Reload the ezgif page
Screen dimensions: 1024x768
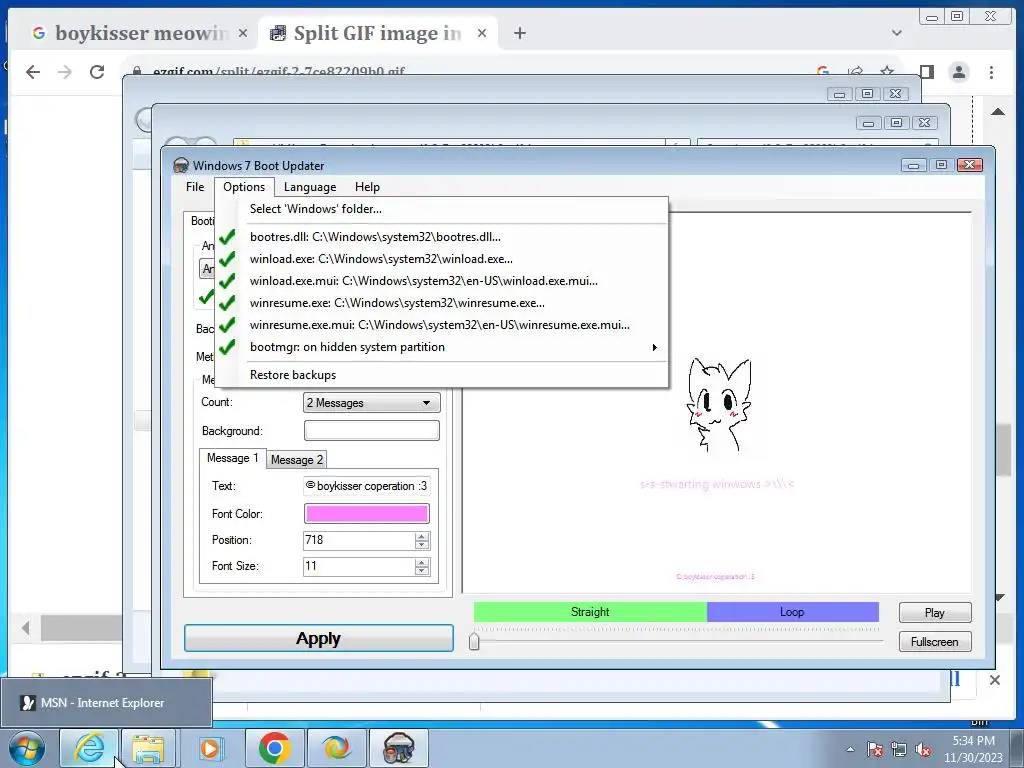click(x=97, y=72)
